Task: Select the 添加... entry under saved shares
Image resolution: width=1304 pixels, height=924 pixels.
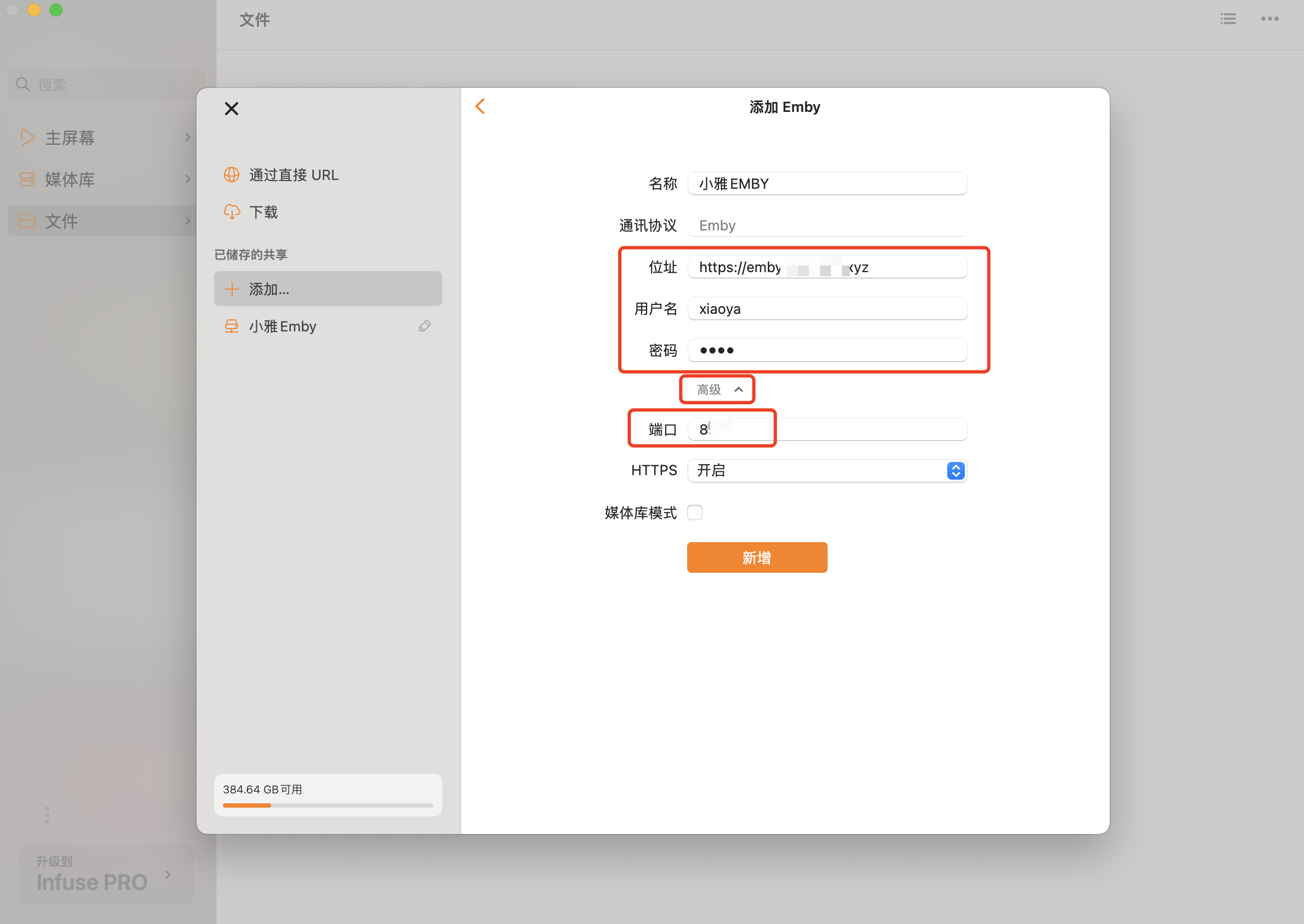Action: tap(328, 289)
